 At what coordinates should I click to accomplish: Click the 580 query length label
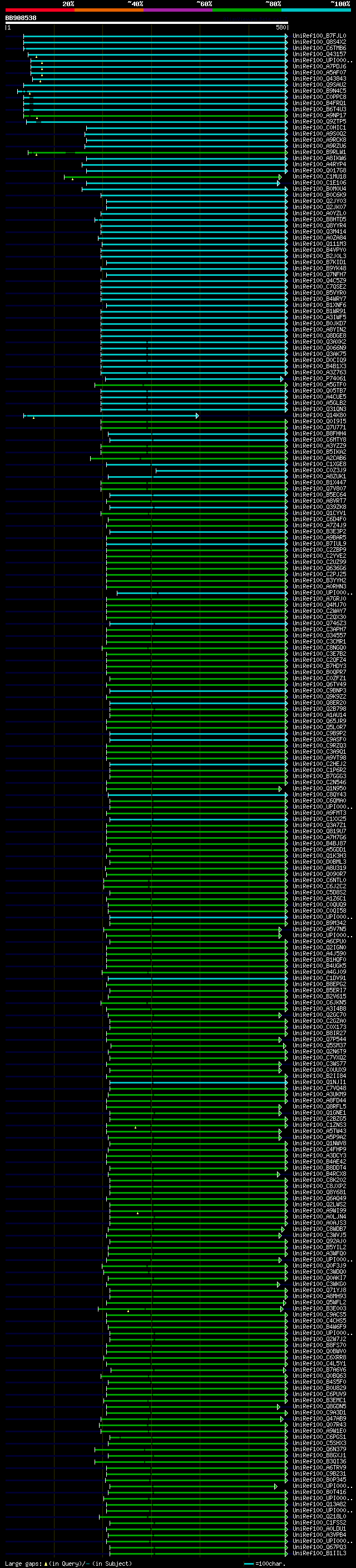coord(280,27)
